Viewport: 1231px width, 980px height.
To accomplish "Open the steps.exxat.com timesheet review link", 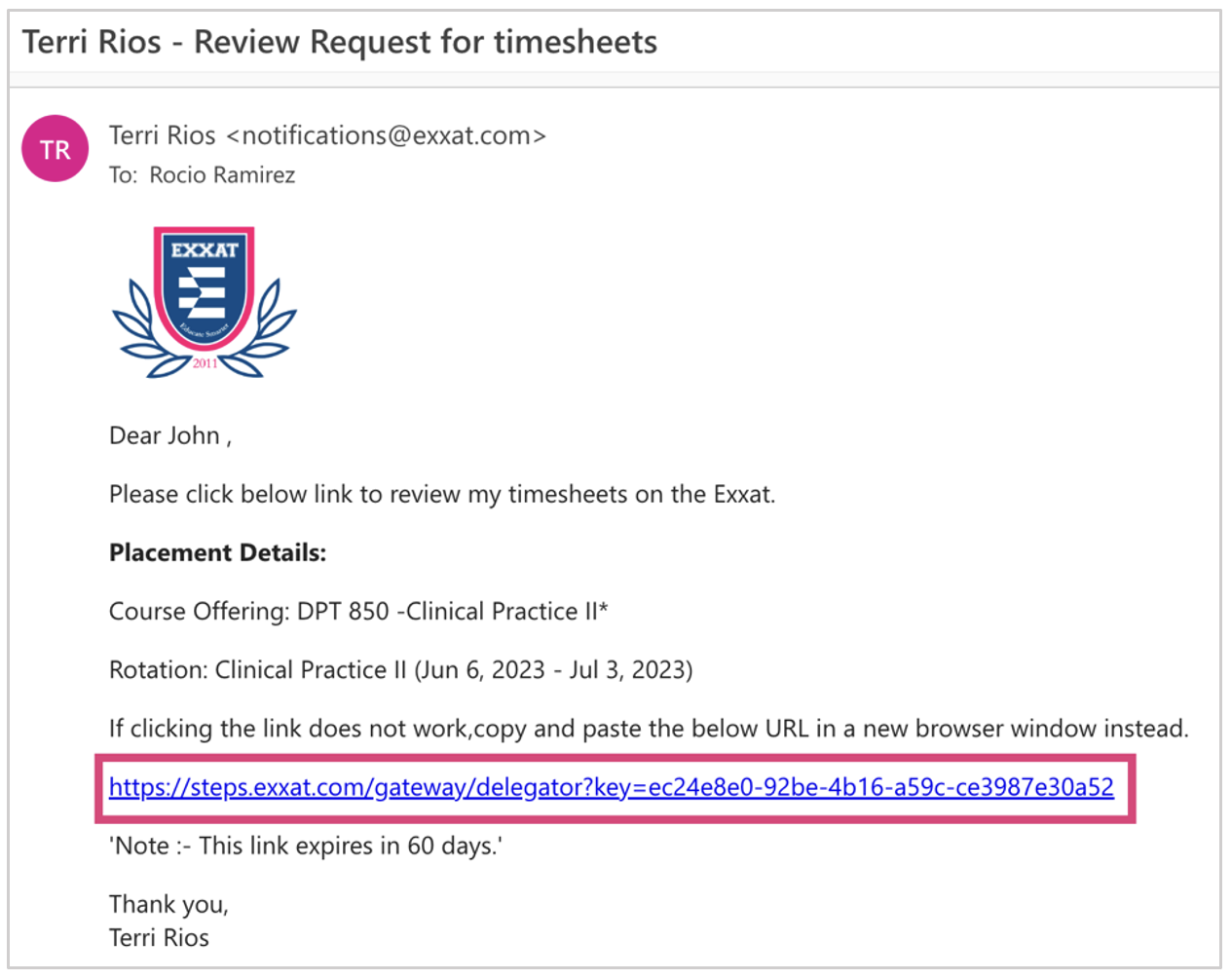I will (x=611, y=787).
